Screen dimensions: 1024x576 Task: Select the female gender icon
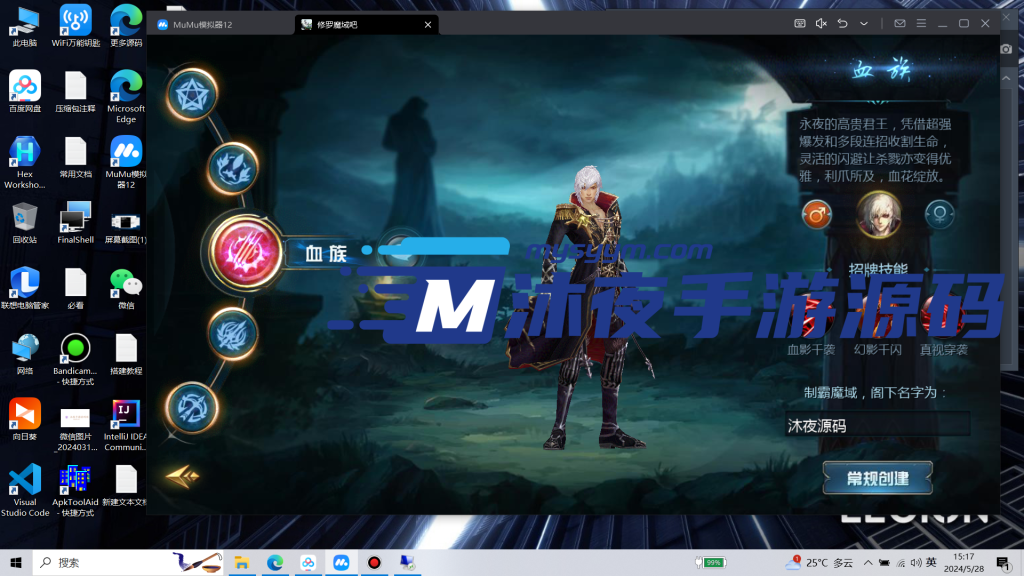tap(940, 214)
